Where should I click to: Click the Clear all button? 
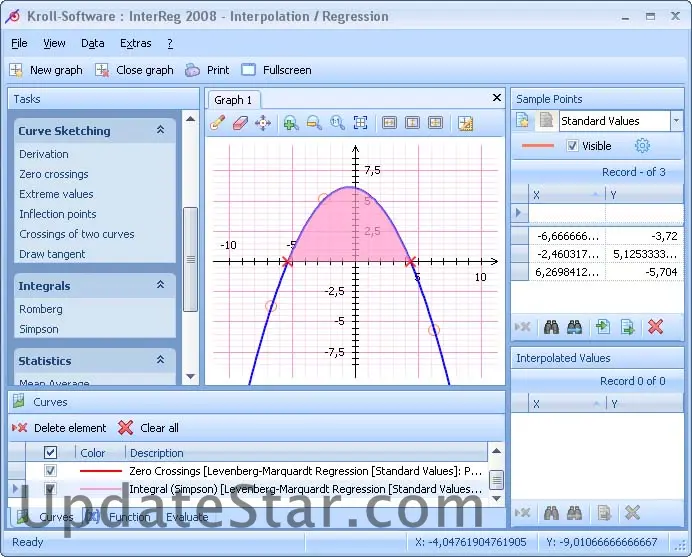149,428
